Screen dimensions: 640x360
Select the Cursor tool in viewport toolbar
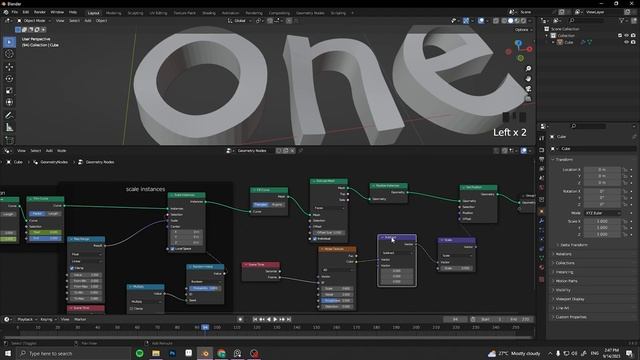tap(9, 54)
